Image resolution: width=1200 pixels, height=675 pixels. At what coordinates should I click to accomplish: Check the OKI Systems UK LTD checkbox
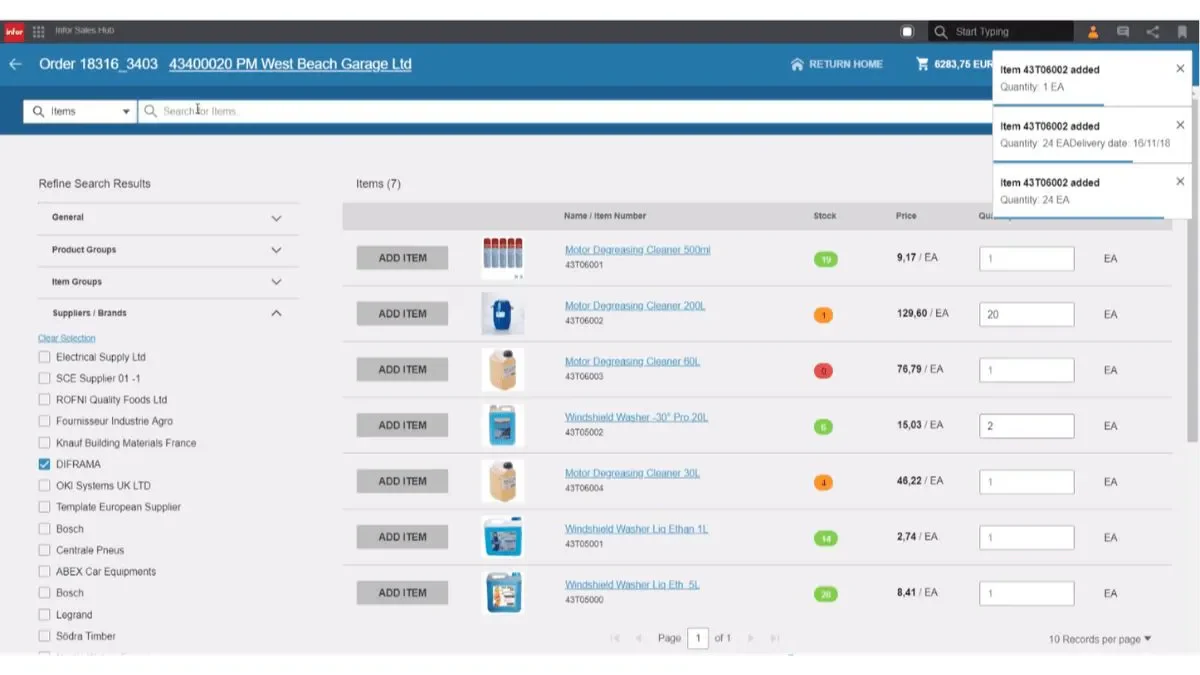coord(44,486)
